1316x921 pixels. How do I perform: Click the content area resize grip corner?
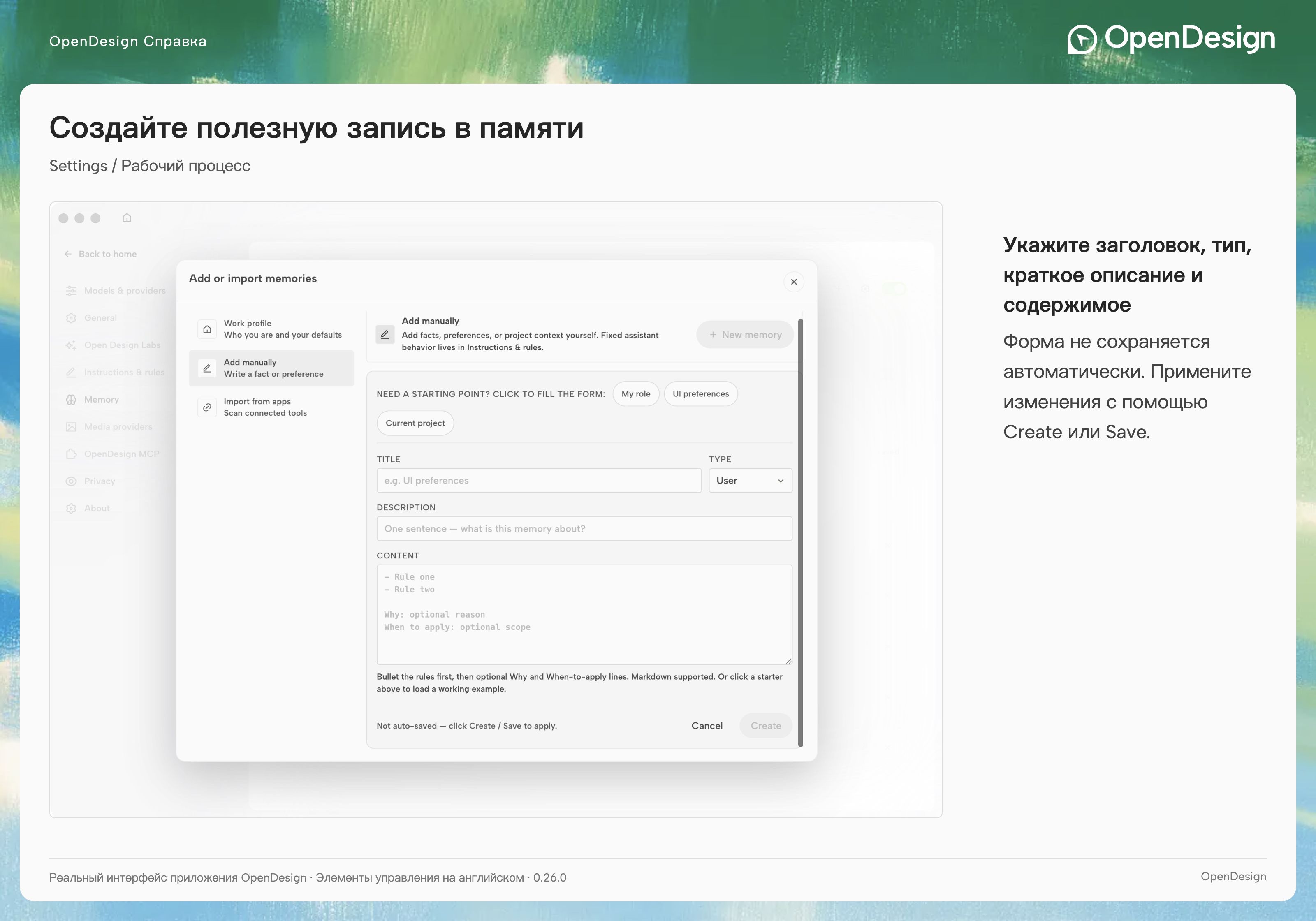(789, 661)
